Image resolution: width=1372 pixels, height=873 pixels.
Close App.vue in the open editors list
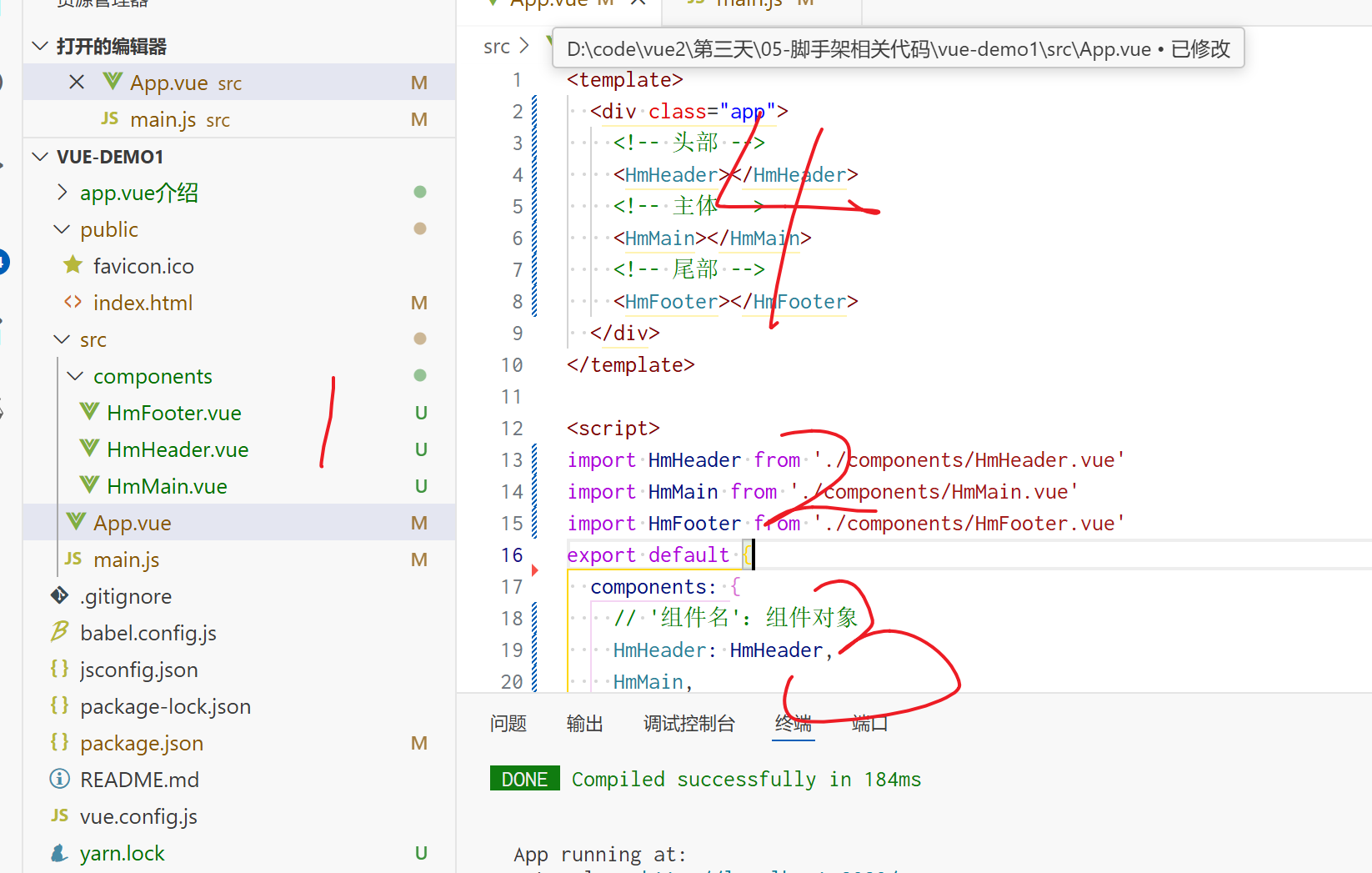click(77, 82)
